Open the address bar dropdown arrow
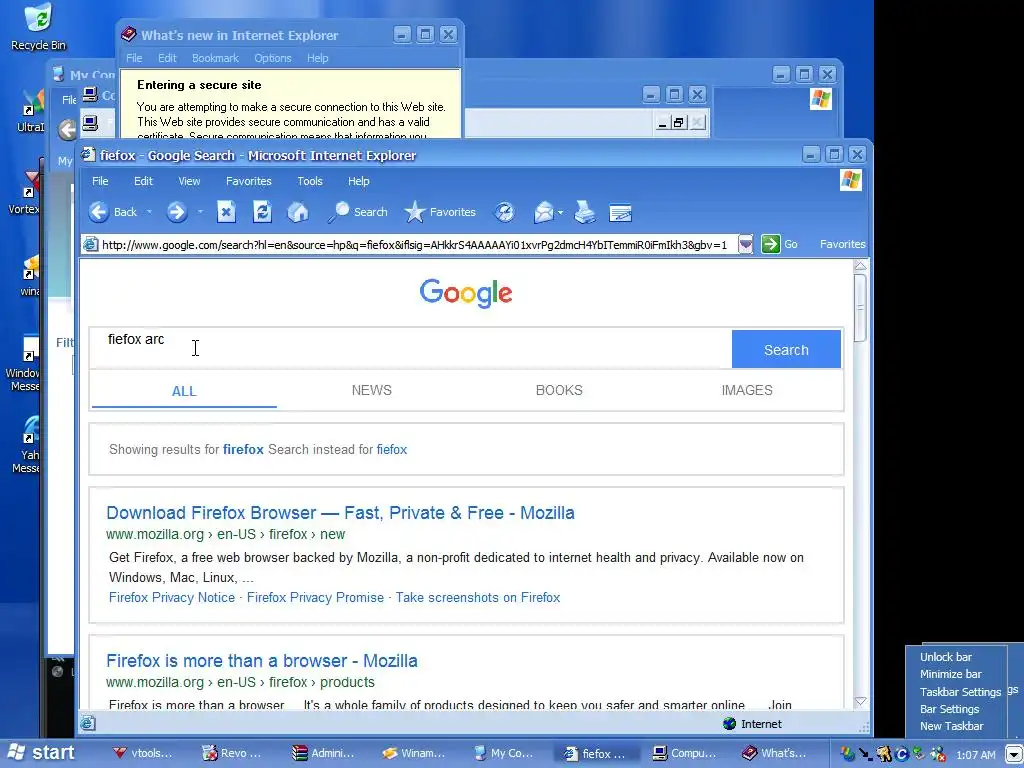This screenshot has width=1024, height=768. (745, 244)
